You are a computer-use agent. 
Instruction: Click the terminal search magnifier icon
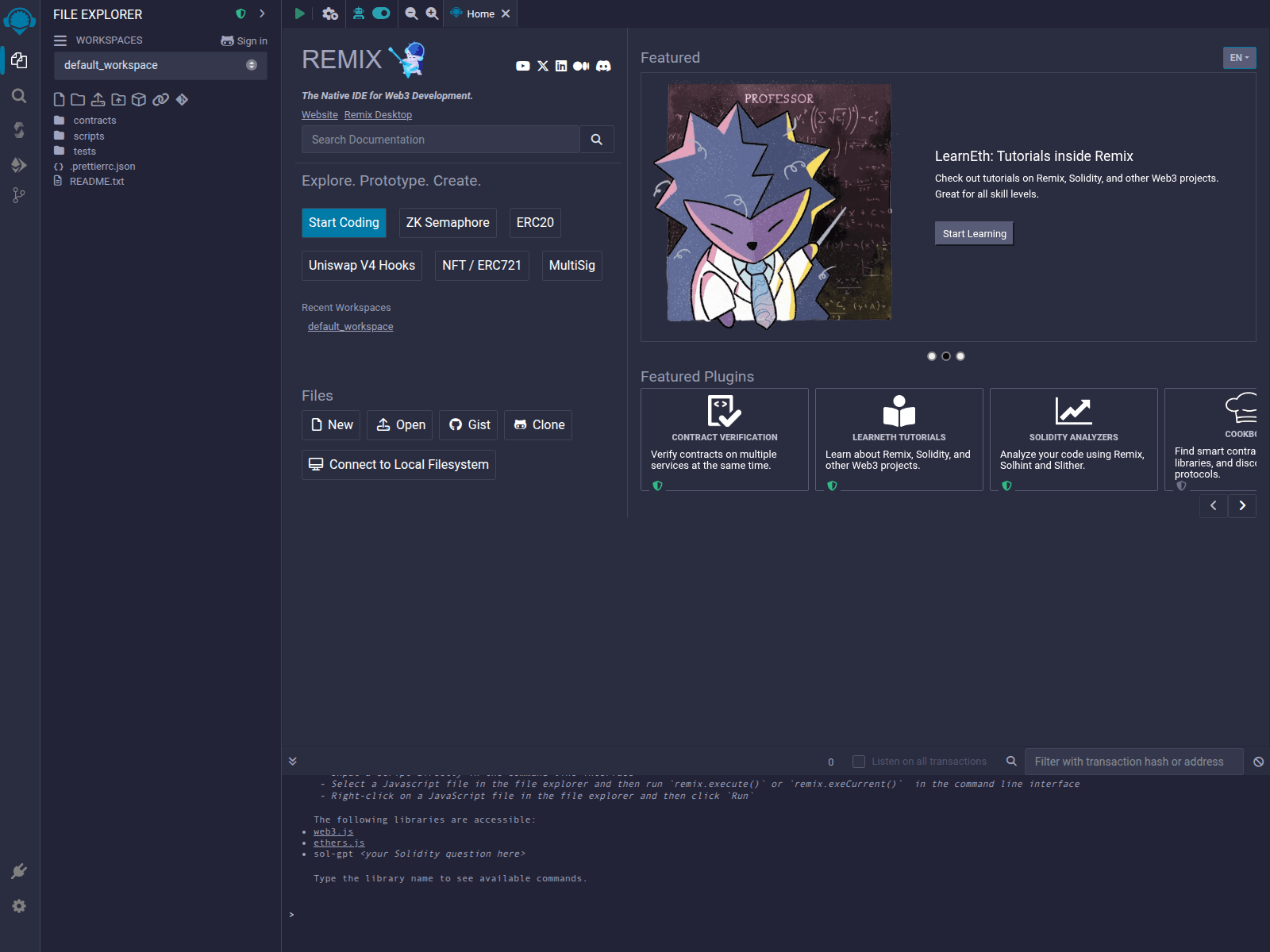[1011, 761]
